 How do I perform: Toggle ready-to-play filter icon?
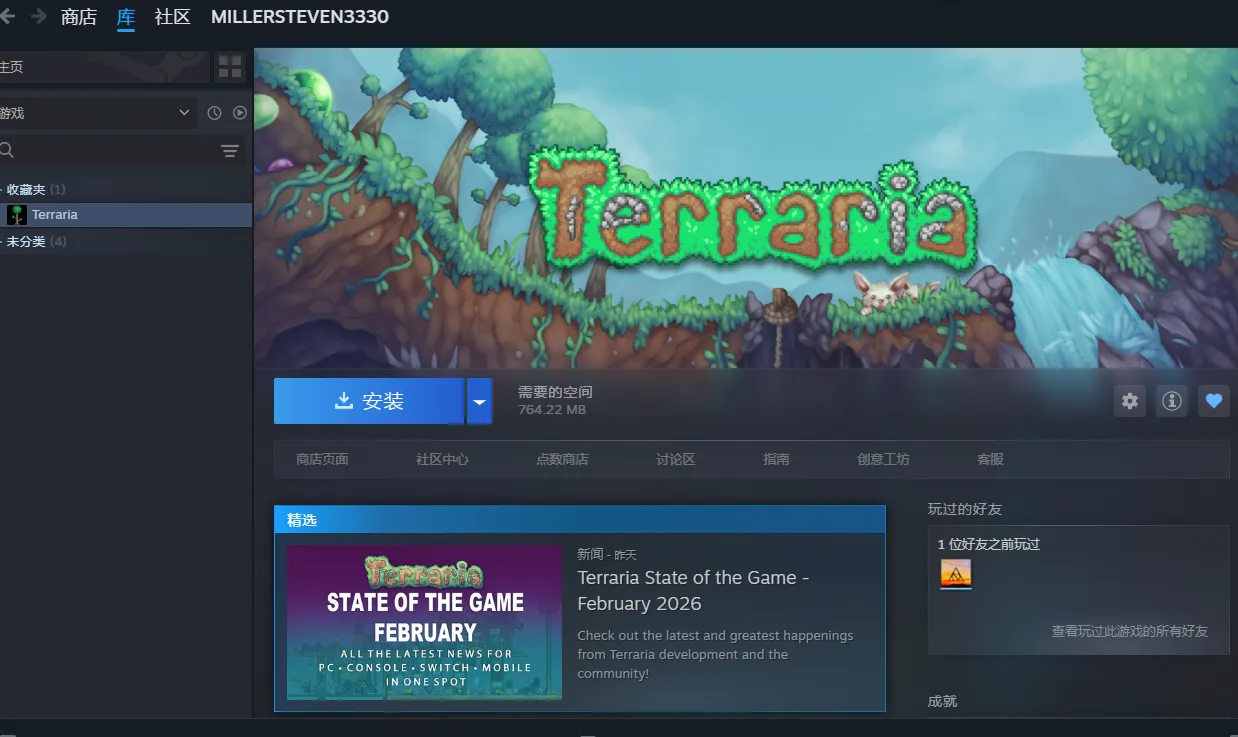(x=240, y=113)
